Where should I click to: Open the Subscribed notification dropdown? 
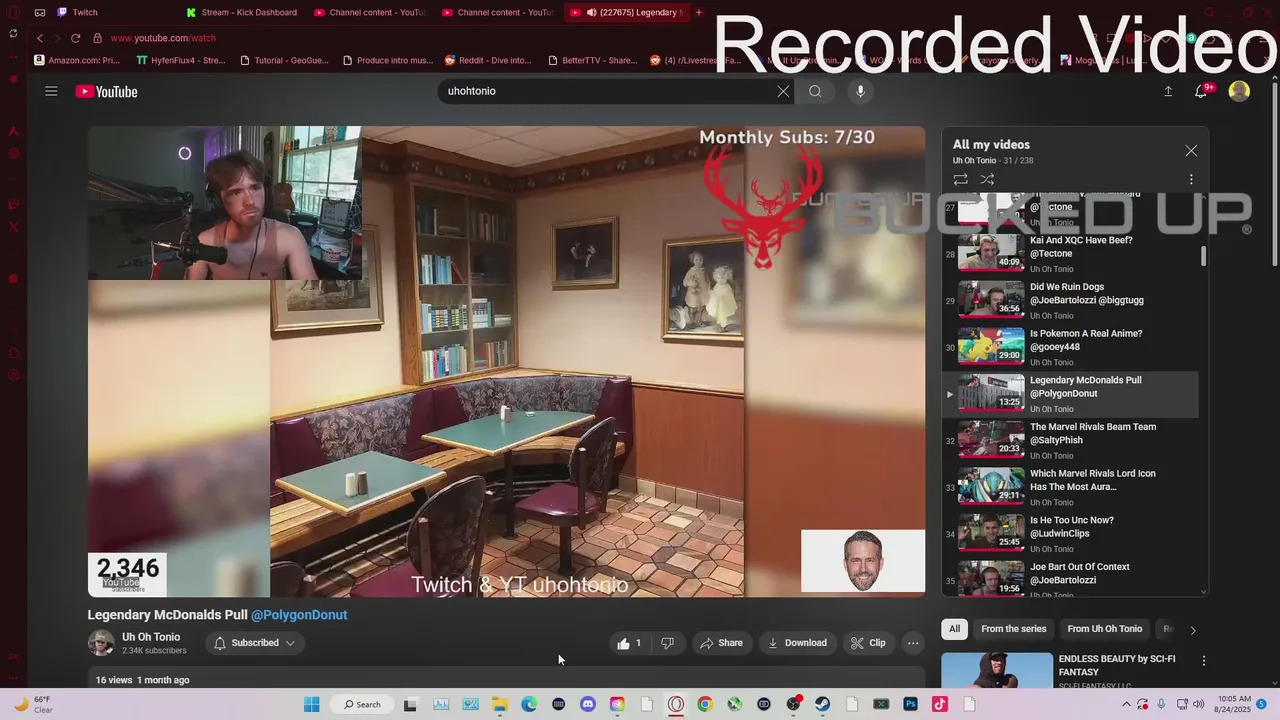point(254,643)
